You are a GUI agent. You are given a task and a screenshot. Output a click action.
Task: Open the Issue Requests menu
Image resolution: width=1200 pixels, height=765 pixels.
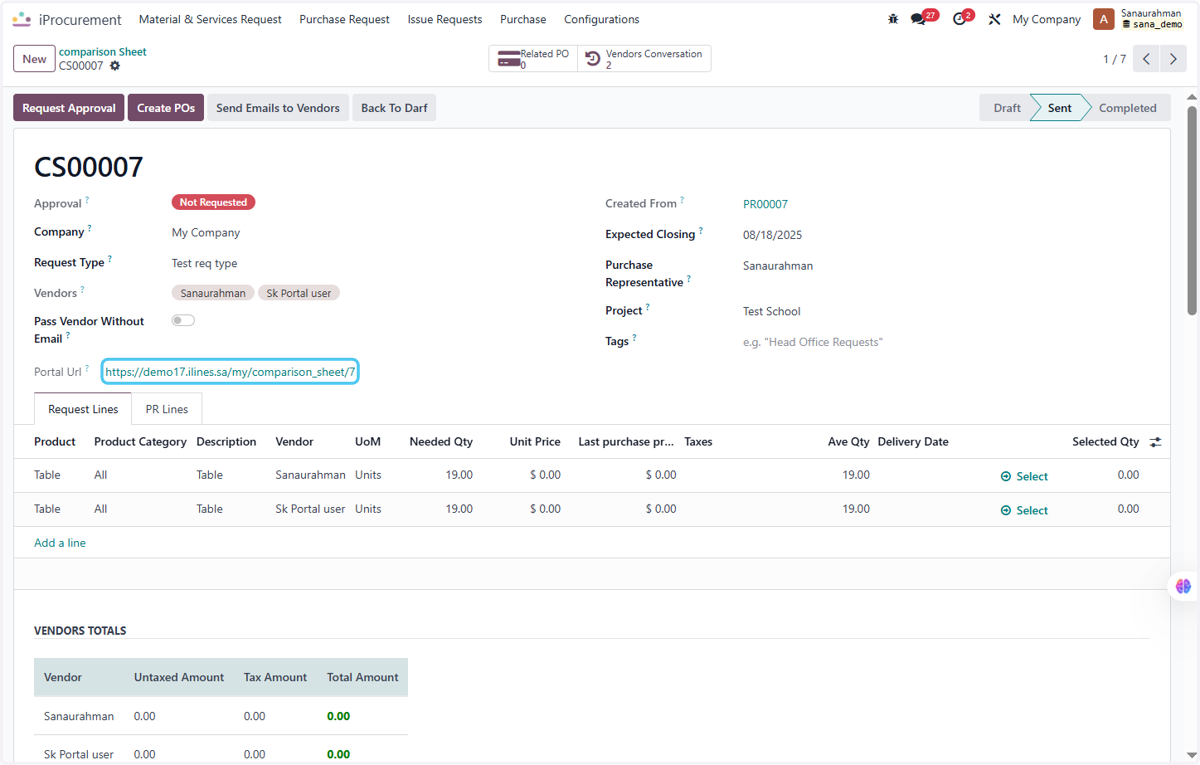click(x=445, y=19)
